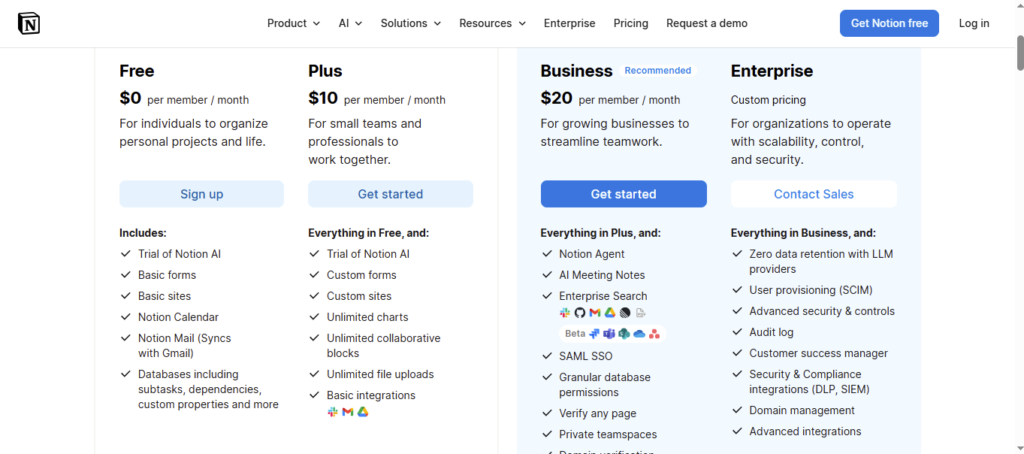Click the Google Drive icon under Basic integrations
The width and height of the screenshot is (1024, 454).
[363, 412]
